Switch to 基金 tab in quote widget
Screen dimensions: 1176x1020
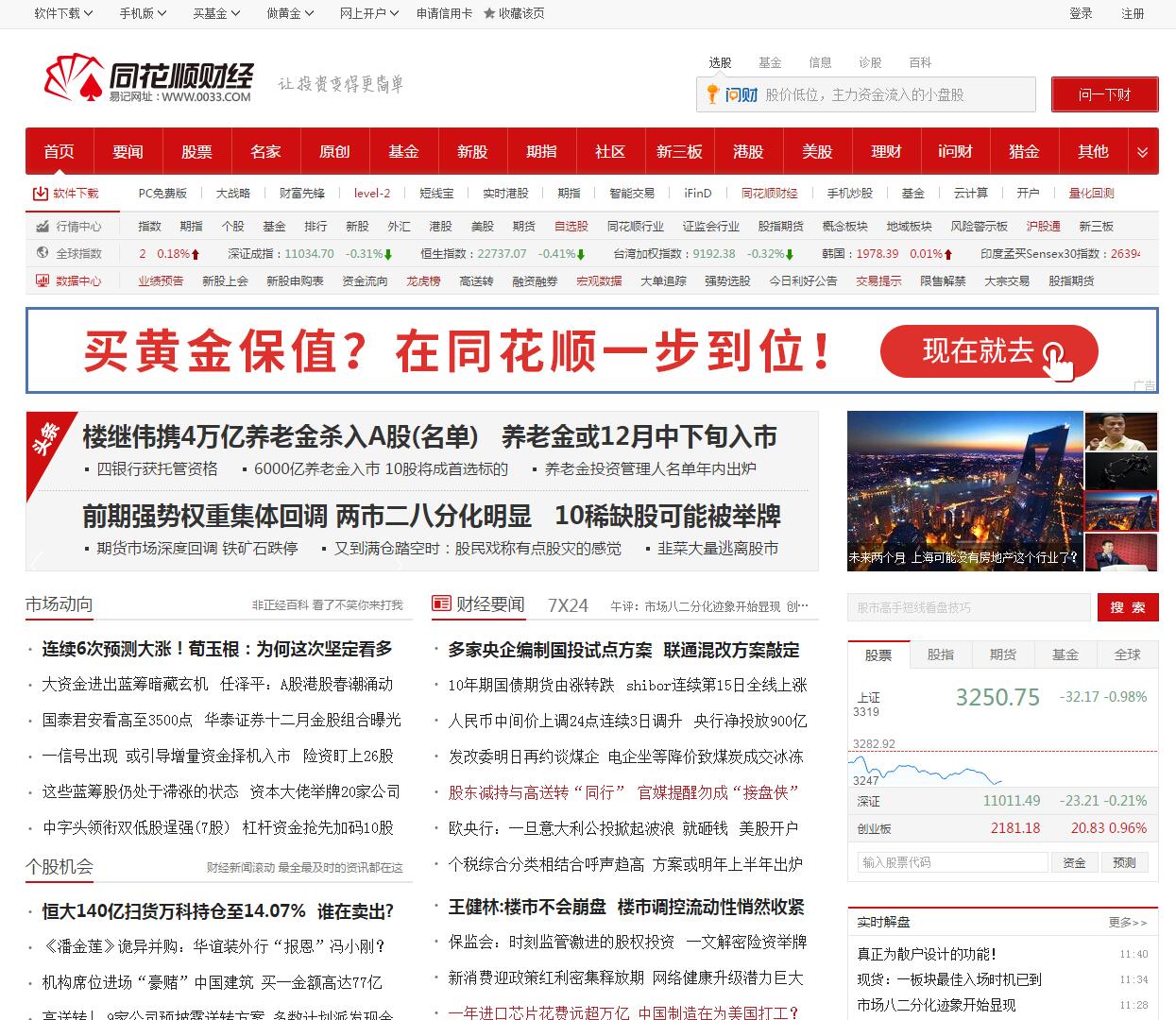[x=1065, y=654]
